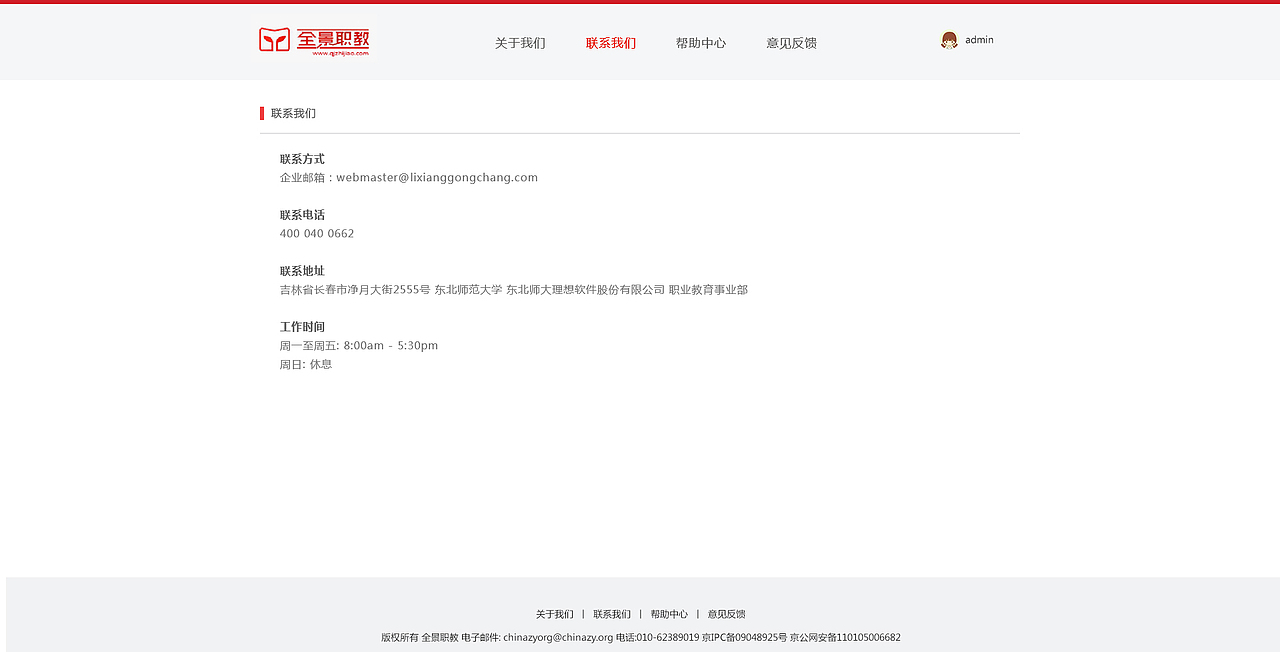The height and width of the screenshot is (652, 1280).
Task: Click webmaster@lixianggongchang.com email link
Action: tap(437, 177)
